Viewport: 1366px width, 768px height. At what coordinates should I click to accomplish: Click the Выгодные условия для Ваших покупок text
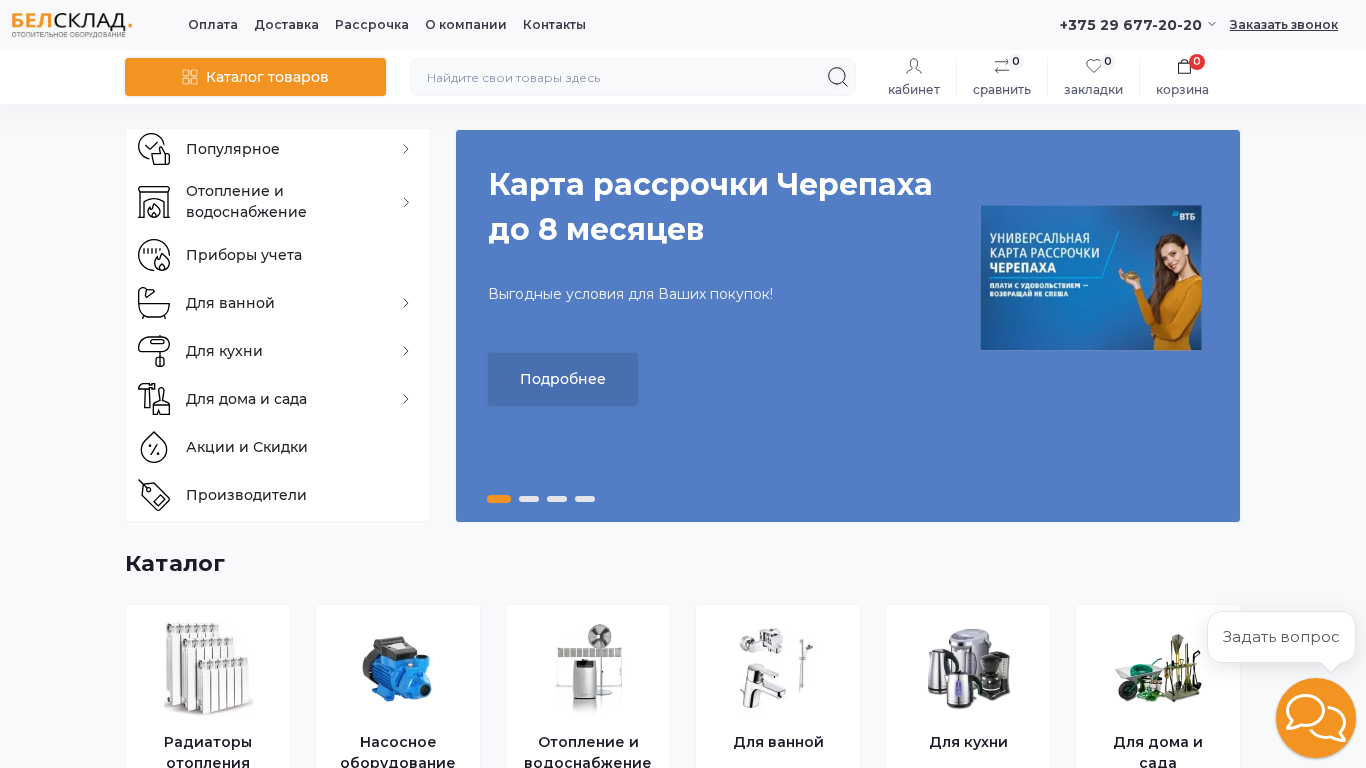630,294
